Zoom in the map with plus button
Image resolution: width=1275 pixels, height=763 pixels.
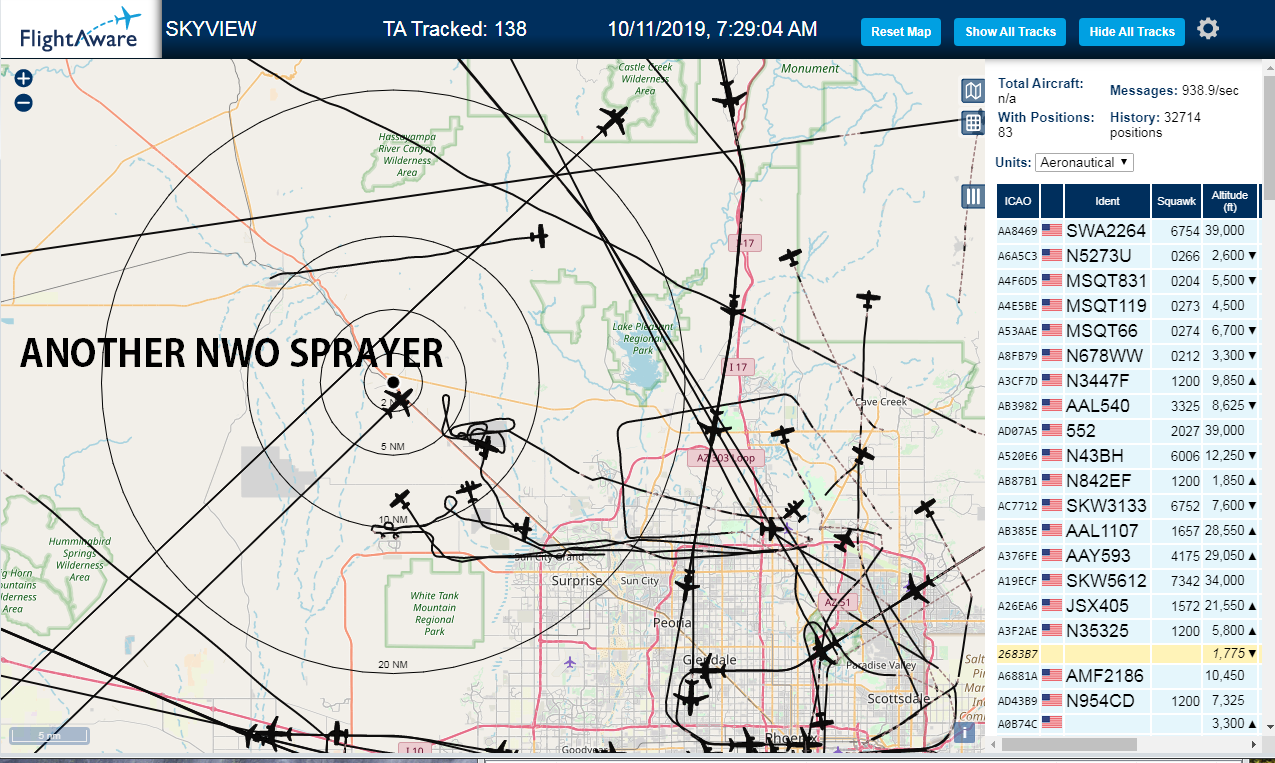point(24,79)
